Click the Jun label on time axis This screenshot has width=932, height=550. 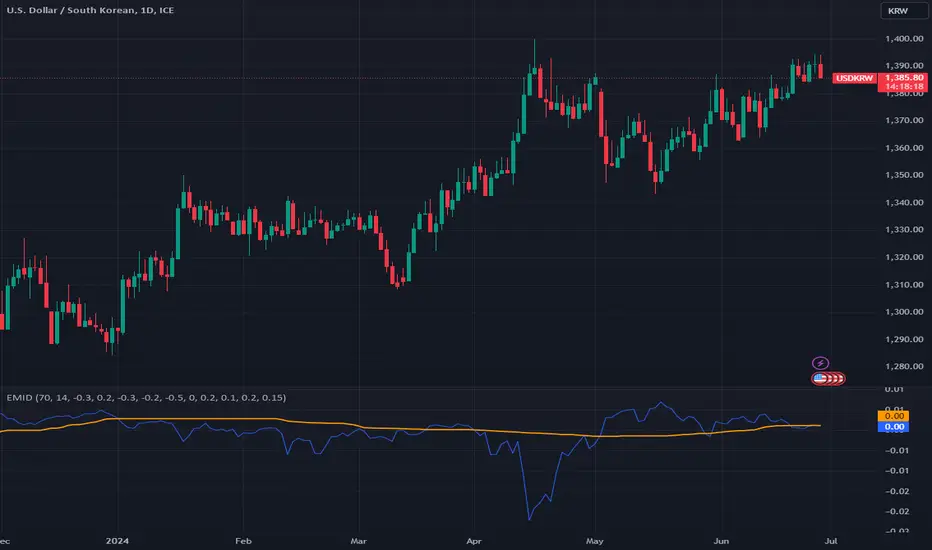(721, 540)
